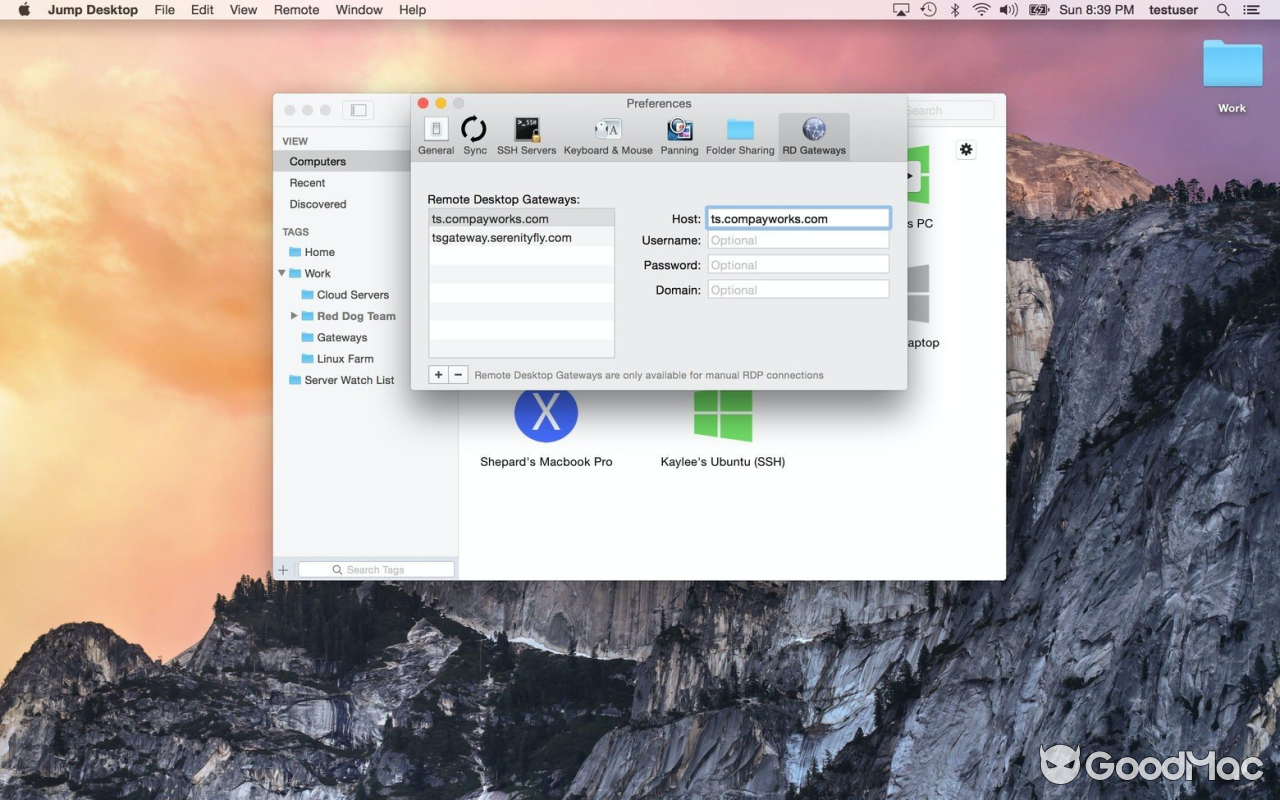Open the SSH Servers settings
This screenshot has width=1280, height=800.
pos(526,133)
